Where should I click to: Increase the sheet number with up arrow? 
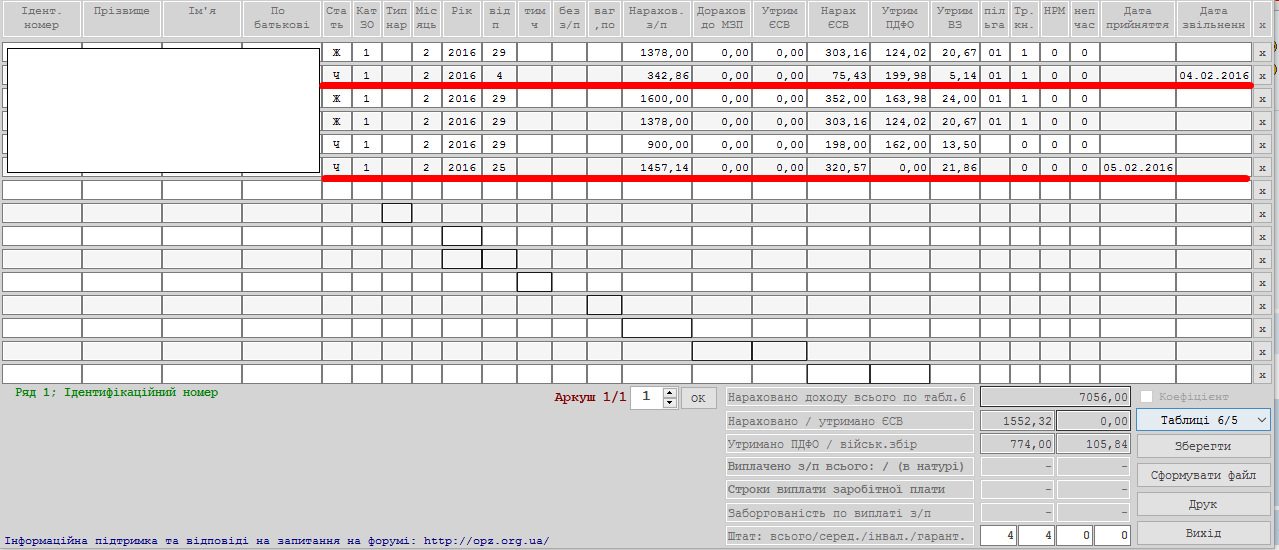tap(670, 392)
